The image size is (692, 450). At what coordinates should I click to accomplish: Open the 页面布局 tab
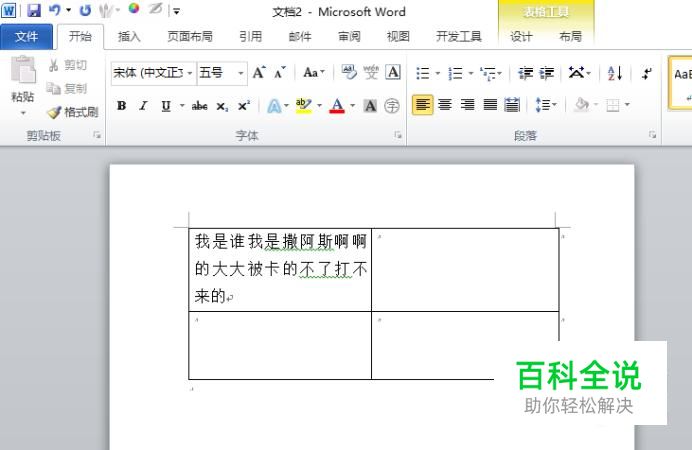(x=190, y=37)
